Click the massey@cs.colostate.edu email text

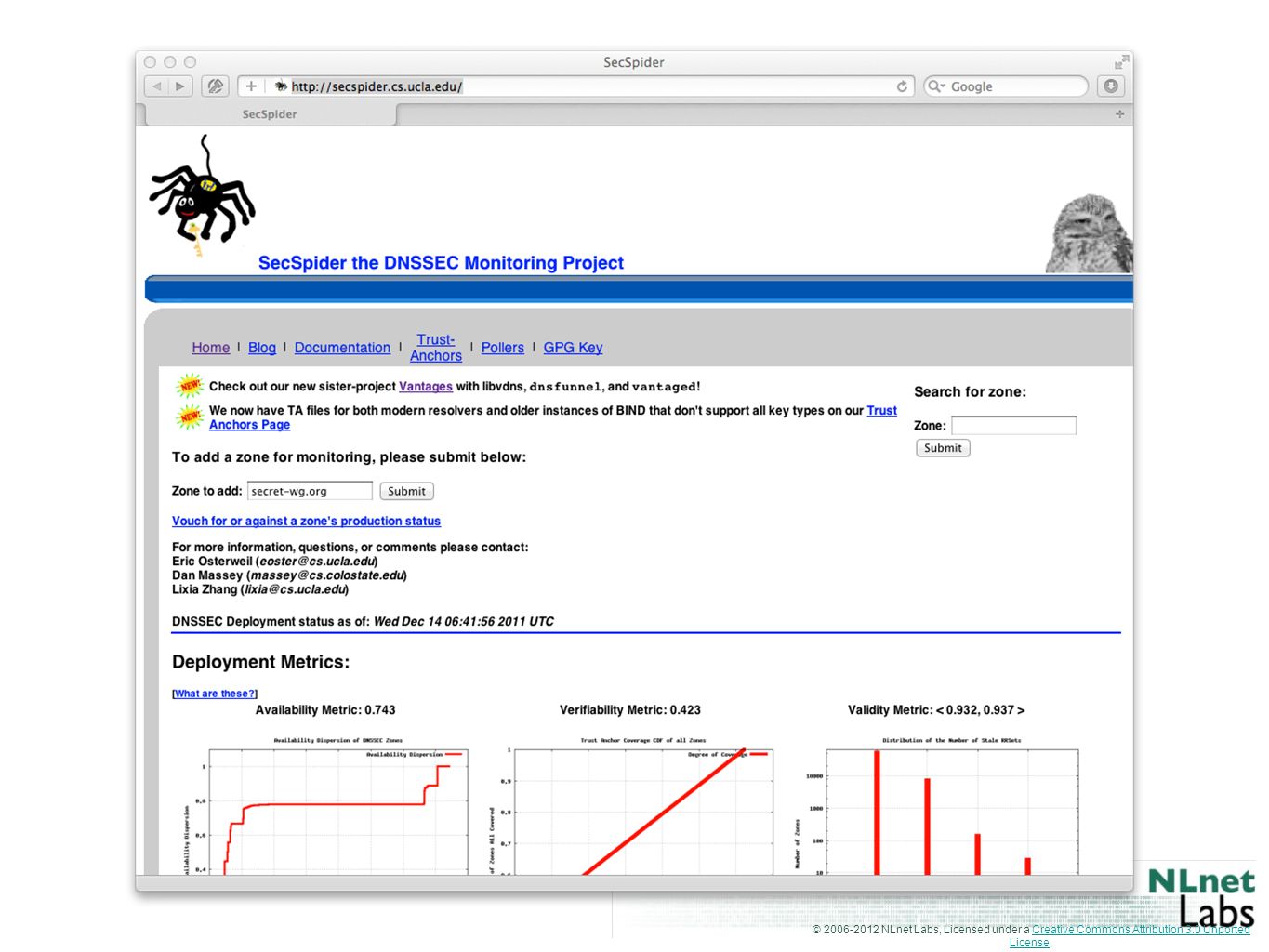(327, 575)
